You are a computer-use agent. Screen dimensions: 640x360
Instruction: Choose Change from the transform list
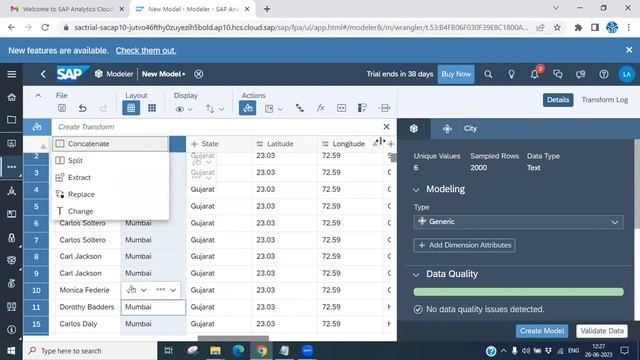(x=110, y=211)
